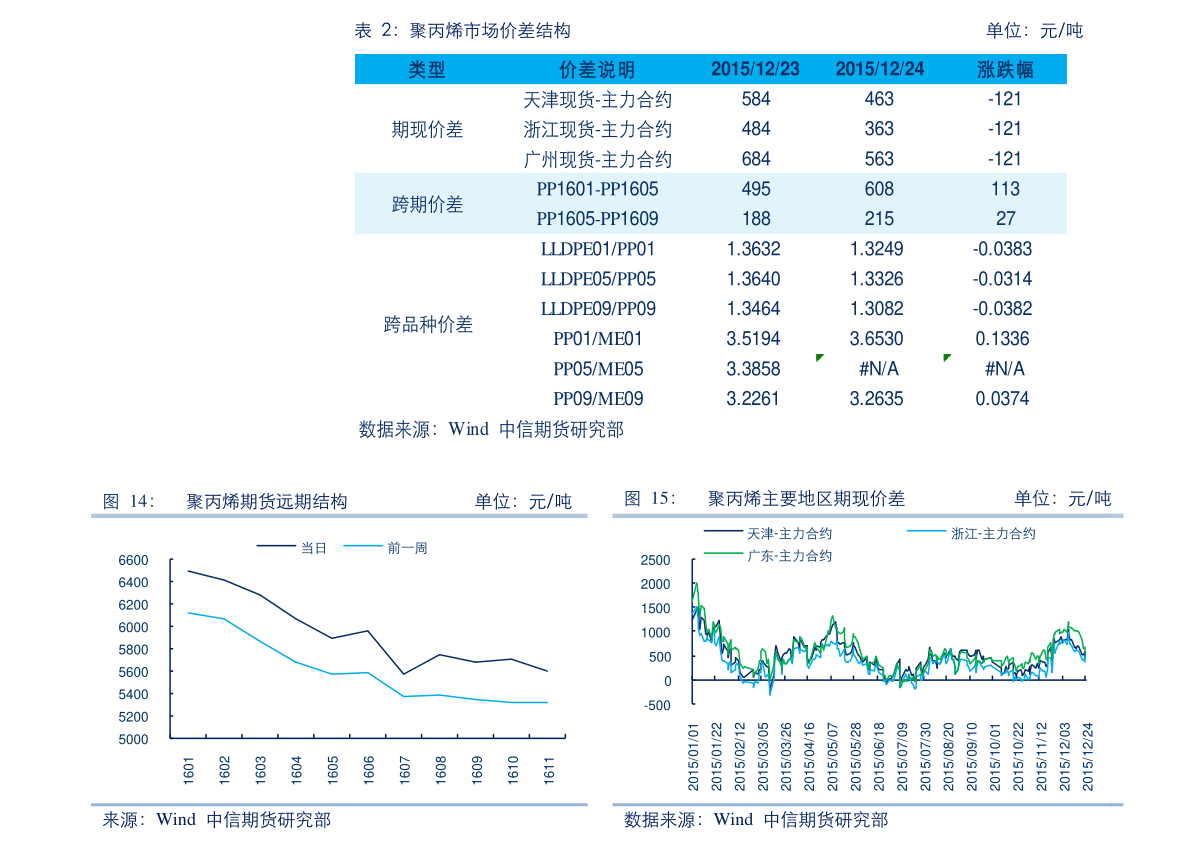Click the 2015/12/23 column header

tap(755, 70)
